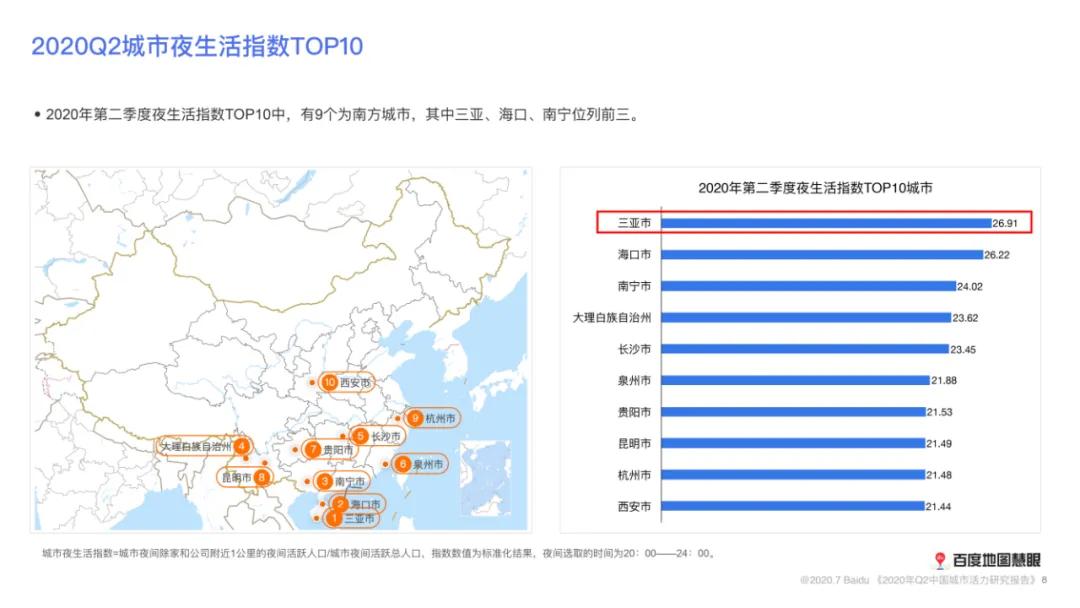The height and width of the screenshot is (608, 1080).
Task: Open the slide heading 2020Q2城市夜生活指数TOP10
Action: [198, 45]
